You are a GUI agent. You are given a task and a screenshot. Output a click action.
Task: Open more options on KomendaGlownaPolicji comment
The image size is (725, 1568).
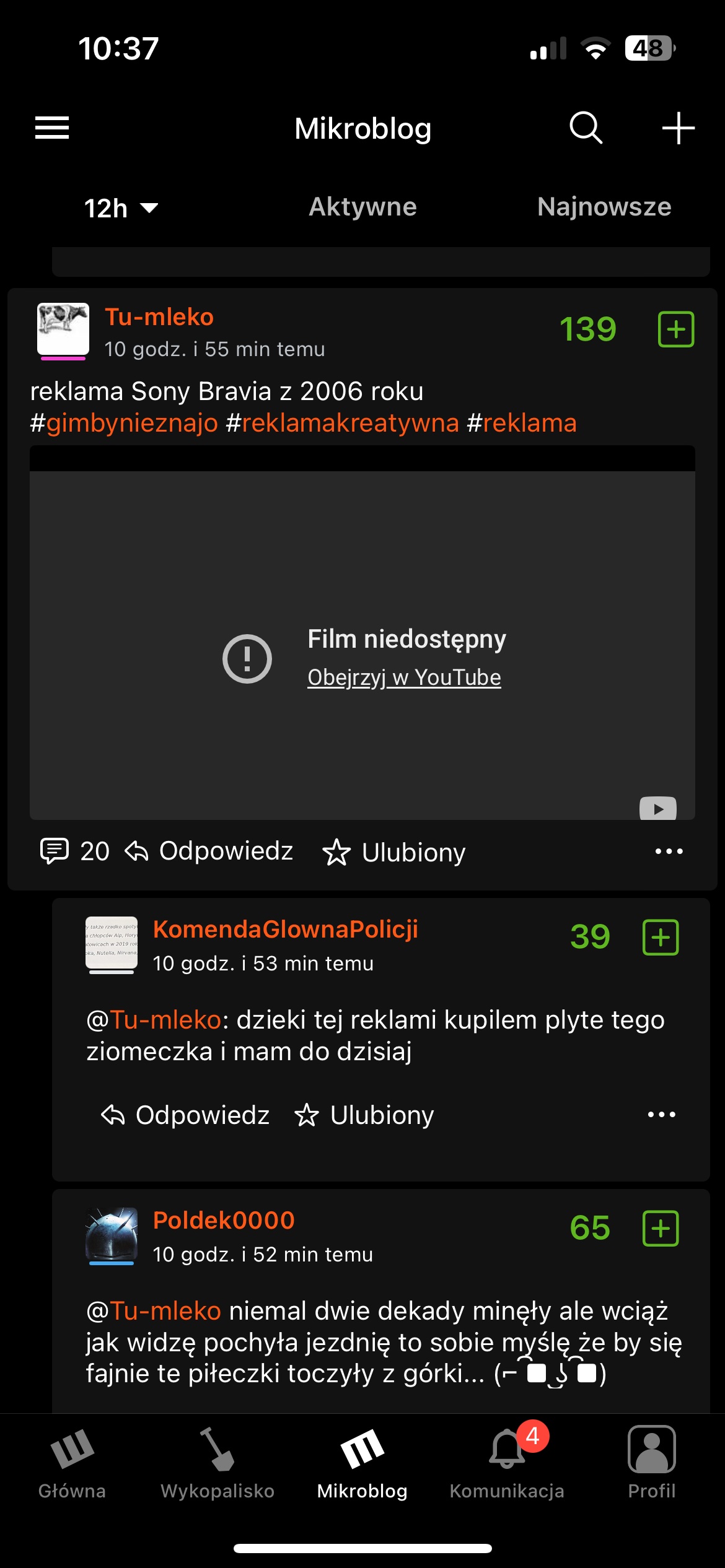(x=661, y=1115)
